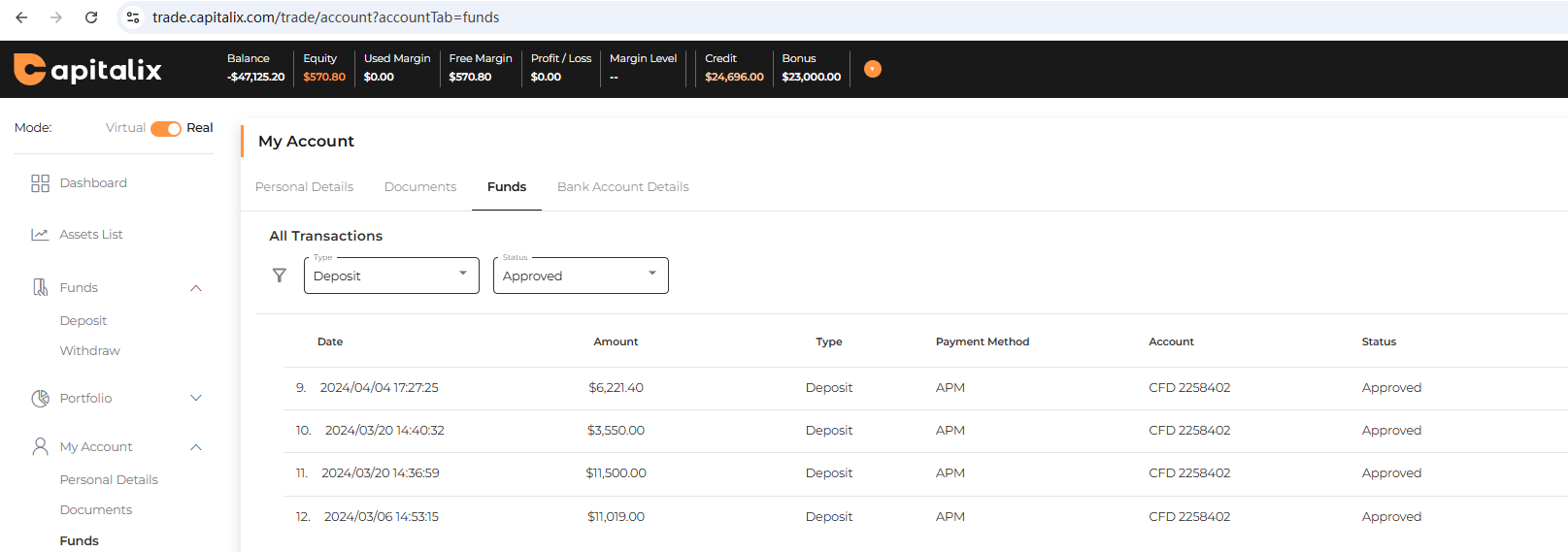Toggle the Virtual/Real mode switch
This screenshot has width=1568, height=552.
click(166, 129)
